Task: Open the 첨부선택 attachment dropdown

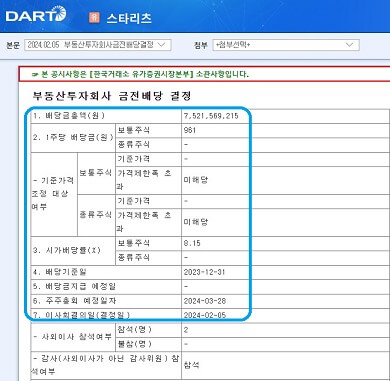Action: (x=286, y=45)
